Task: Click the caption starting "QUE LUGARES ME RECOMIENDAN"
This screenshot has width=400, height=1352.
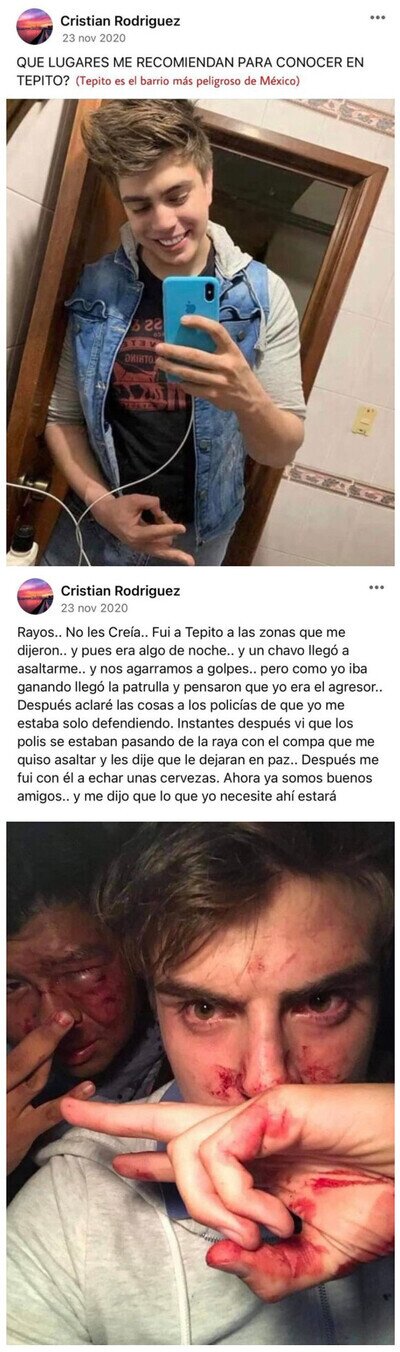Action: point(190,71)
